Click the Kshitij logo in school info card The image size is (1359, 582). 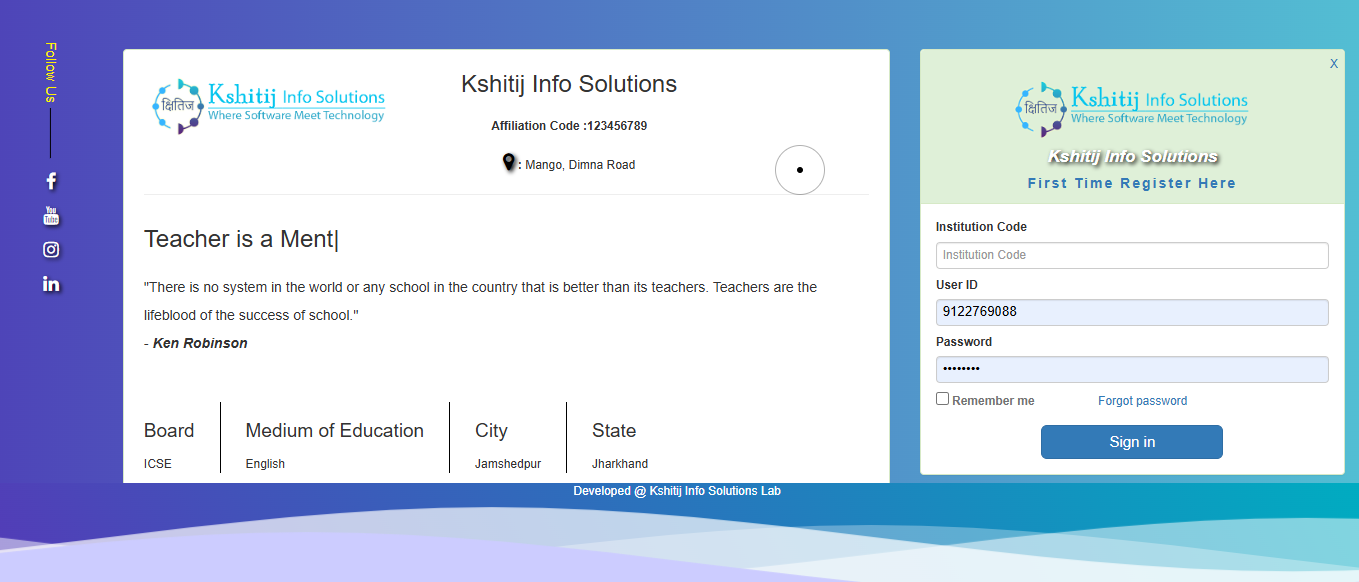tap(268, 106)
